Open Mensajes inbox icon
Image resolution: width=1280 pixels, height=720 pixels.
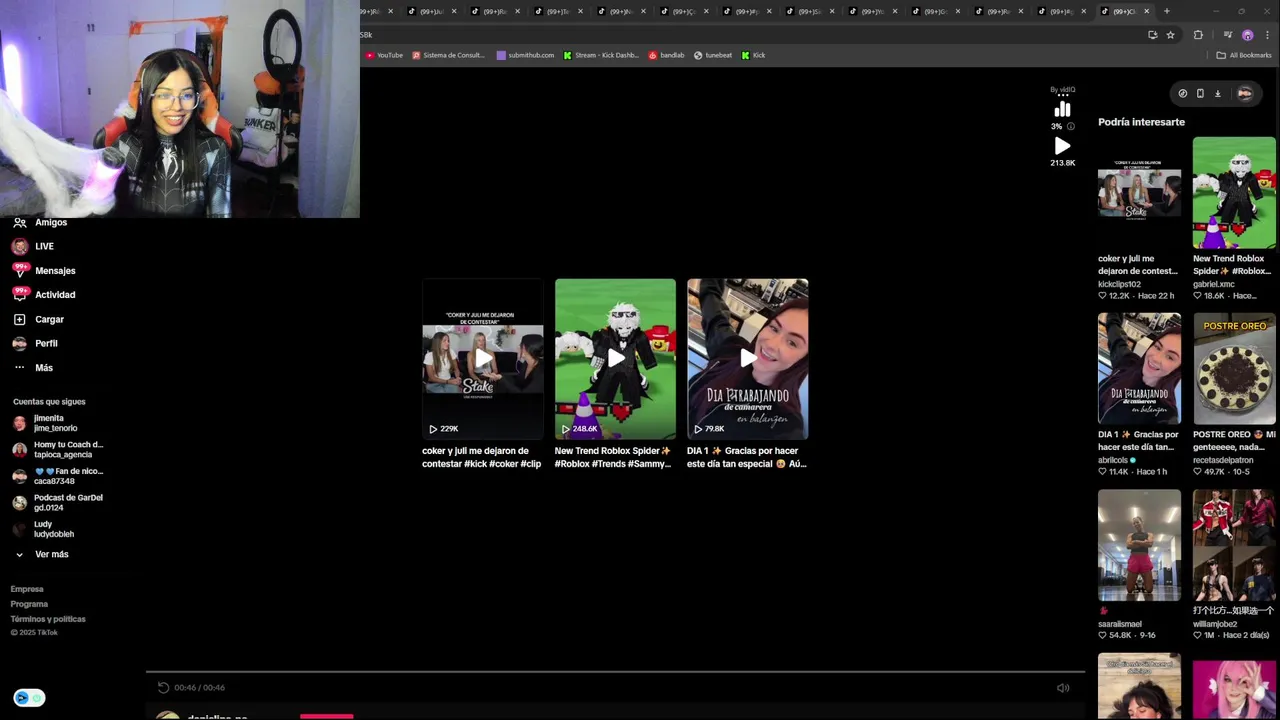coord(19,270)
